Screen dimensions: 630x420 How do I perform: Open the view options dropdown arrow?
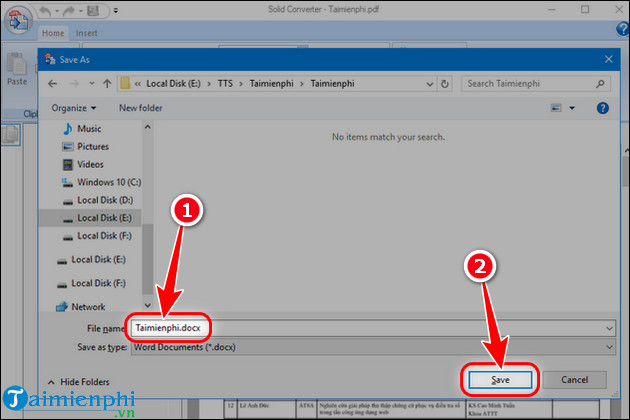click(572, 108)
